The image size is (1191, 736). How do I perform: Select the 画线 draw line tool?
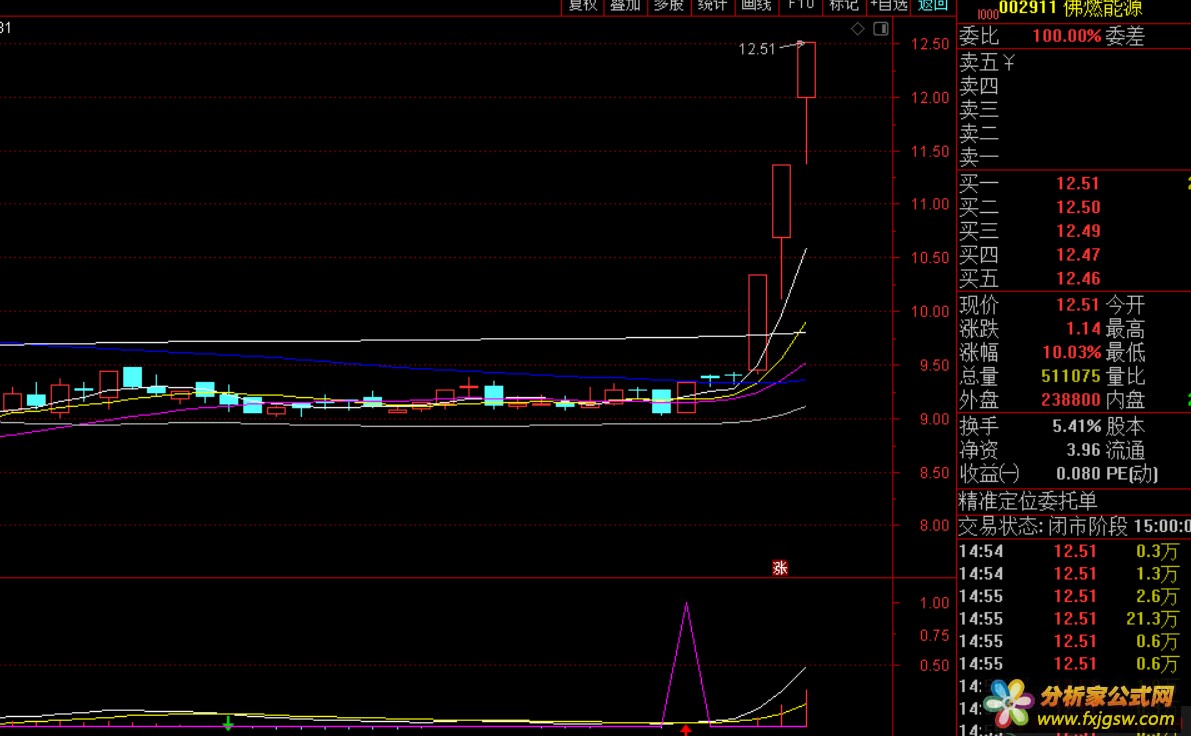coord(757,6)
